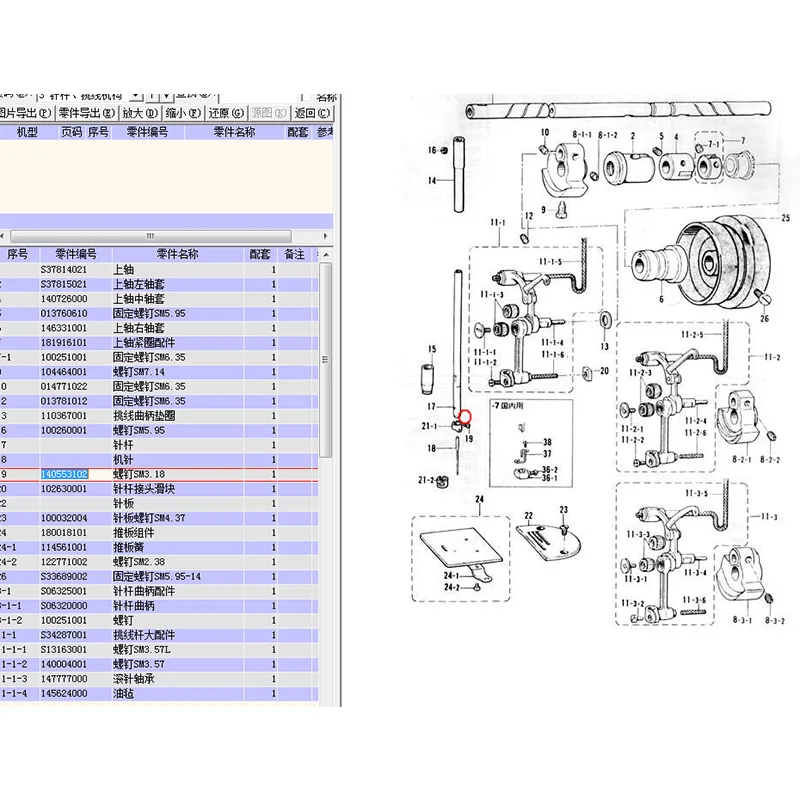Viewport: 800px width, 800px height.
Task: Click the 机型 column header
Action: (x=27, y=132)
